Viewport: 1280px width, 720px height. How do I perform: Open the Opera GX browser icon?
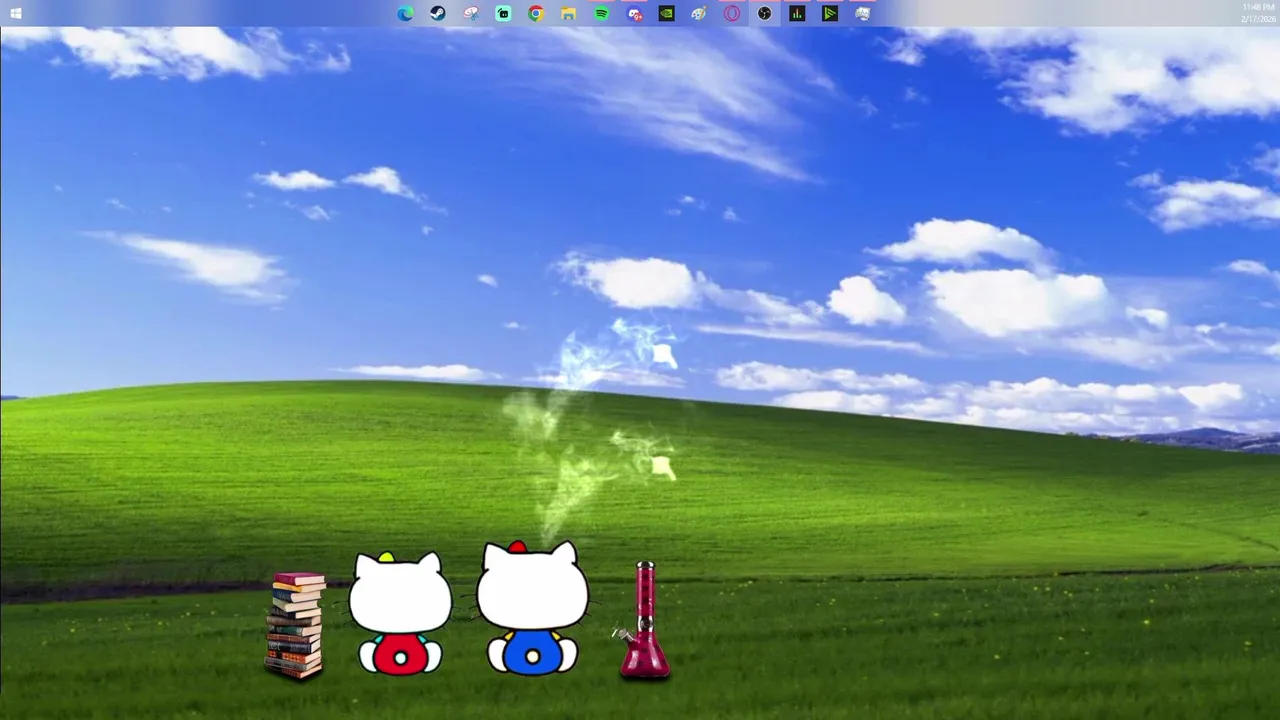(x=732, y=13)
